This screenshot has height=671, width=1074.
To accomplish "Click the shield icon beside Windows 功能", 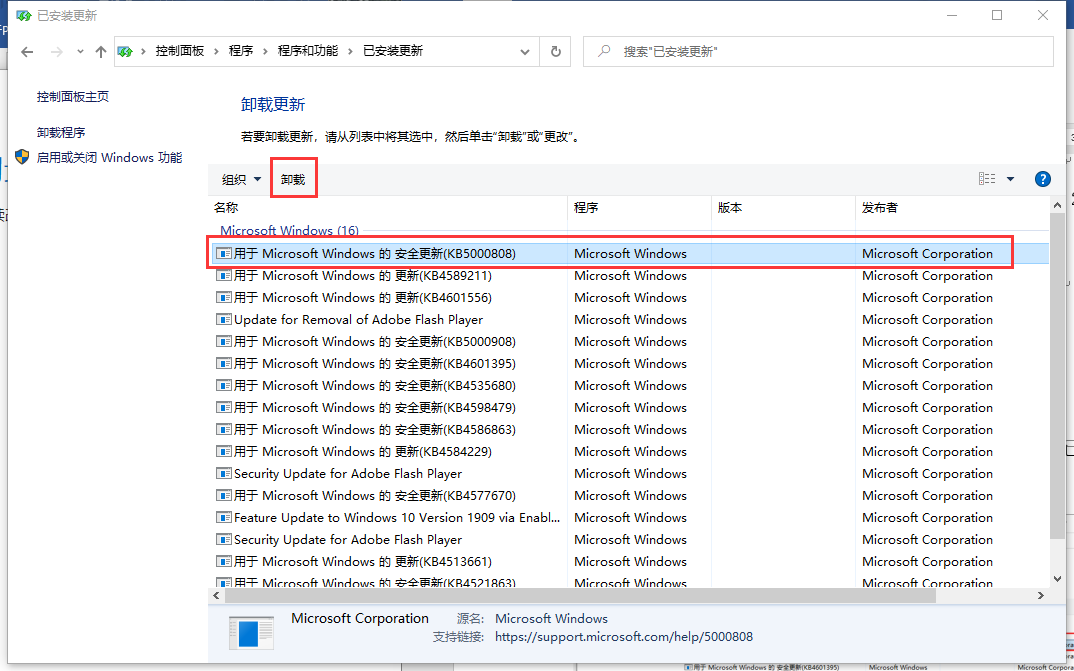I will [x=22, y=157].
